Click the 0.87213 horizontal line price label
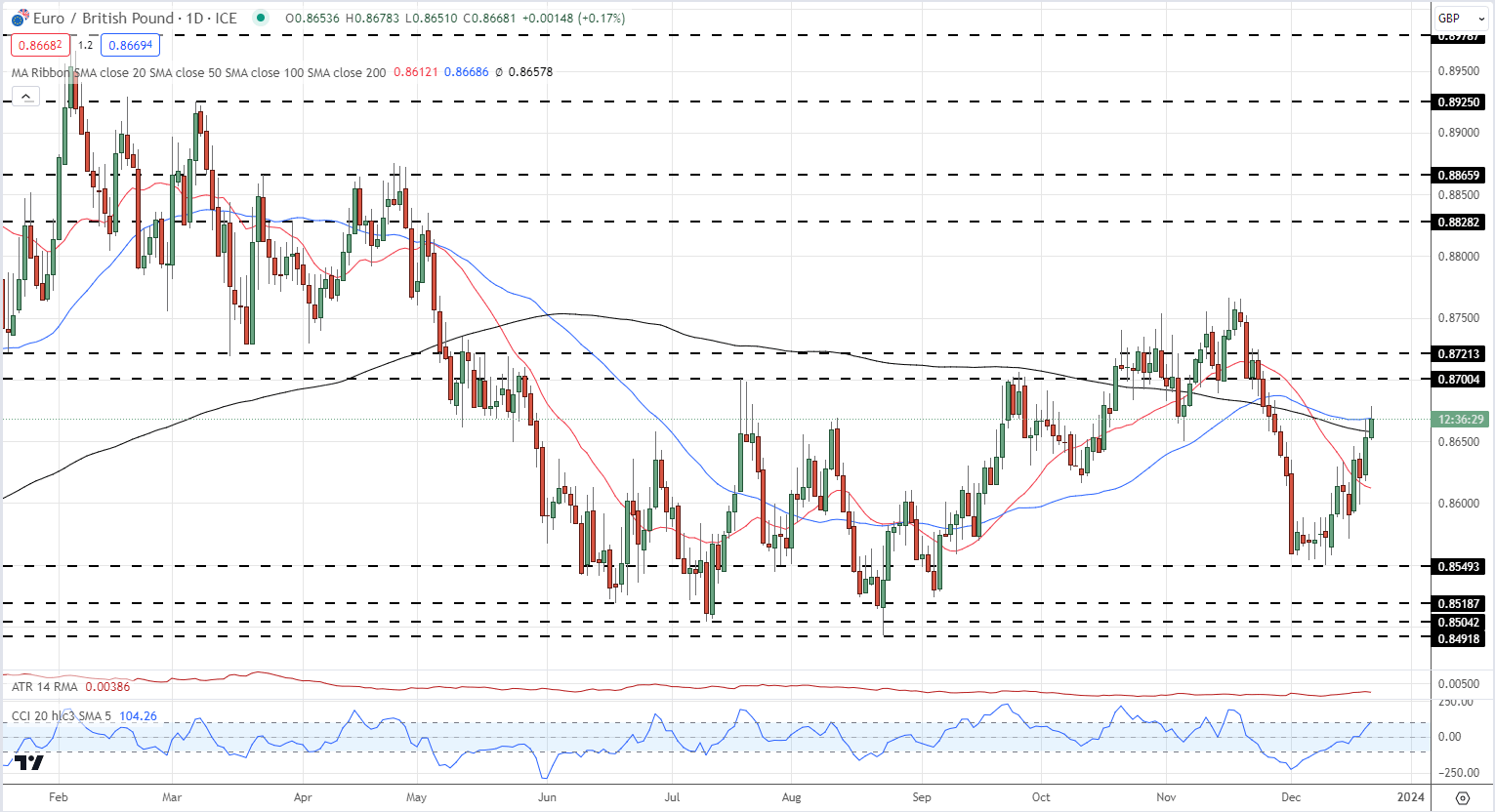This screenshot has height=812, width=1495. tap(1458, 354)
